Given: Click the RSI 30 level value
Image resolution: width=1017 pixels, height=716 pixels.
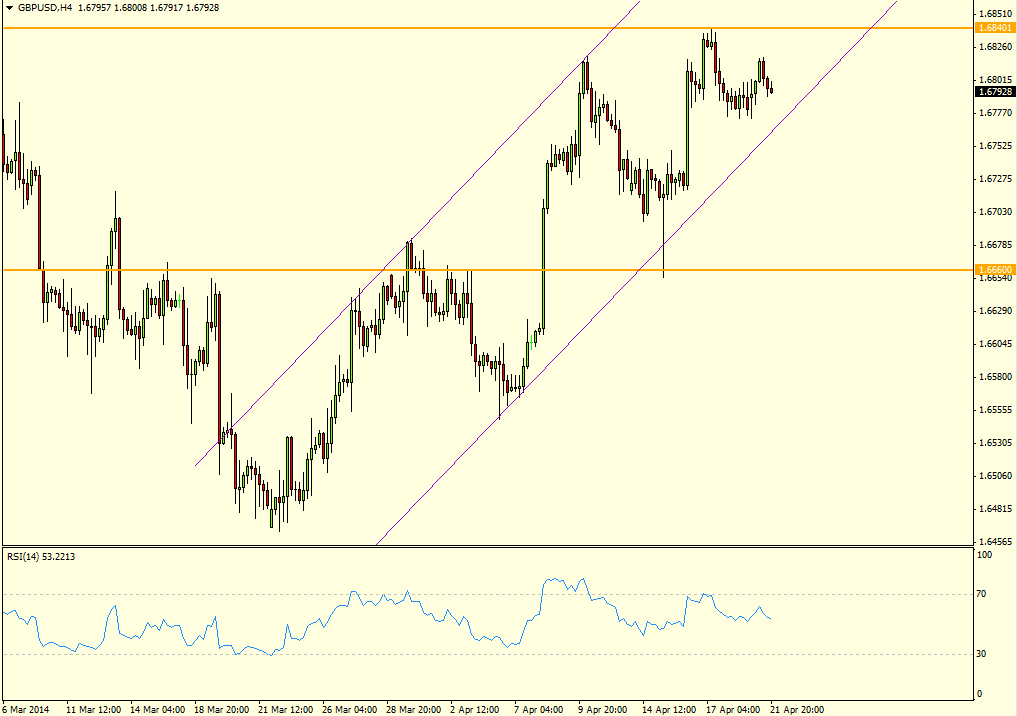Looking at the screenshot, I should pyautogui.click(x=981, y=653).
